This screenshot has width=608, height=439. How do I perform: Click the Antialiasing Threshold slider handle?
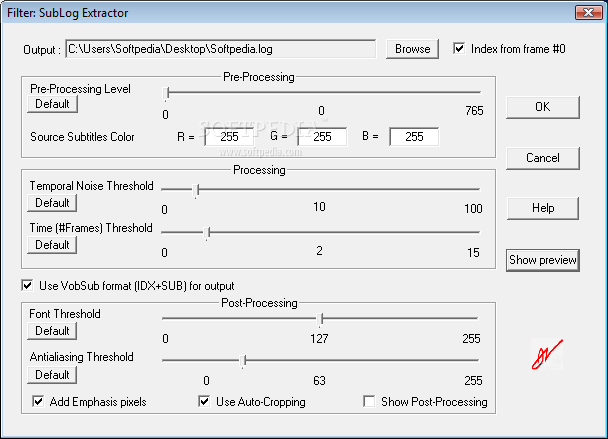click(243, 361)
